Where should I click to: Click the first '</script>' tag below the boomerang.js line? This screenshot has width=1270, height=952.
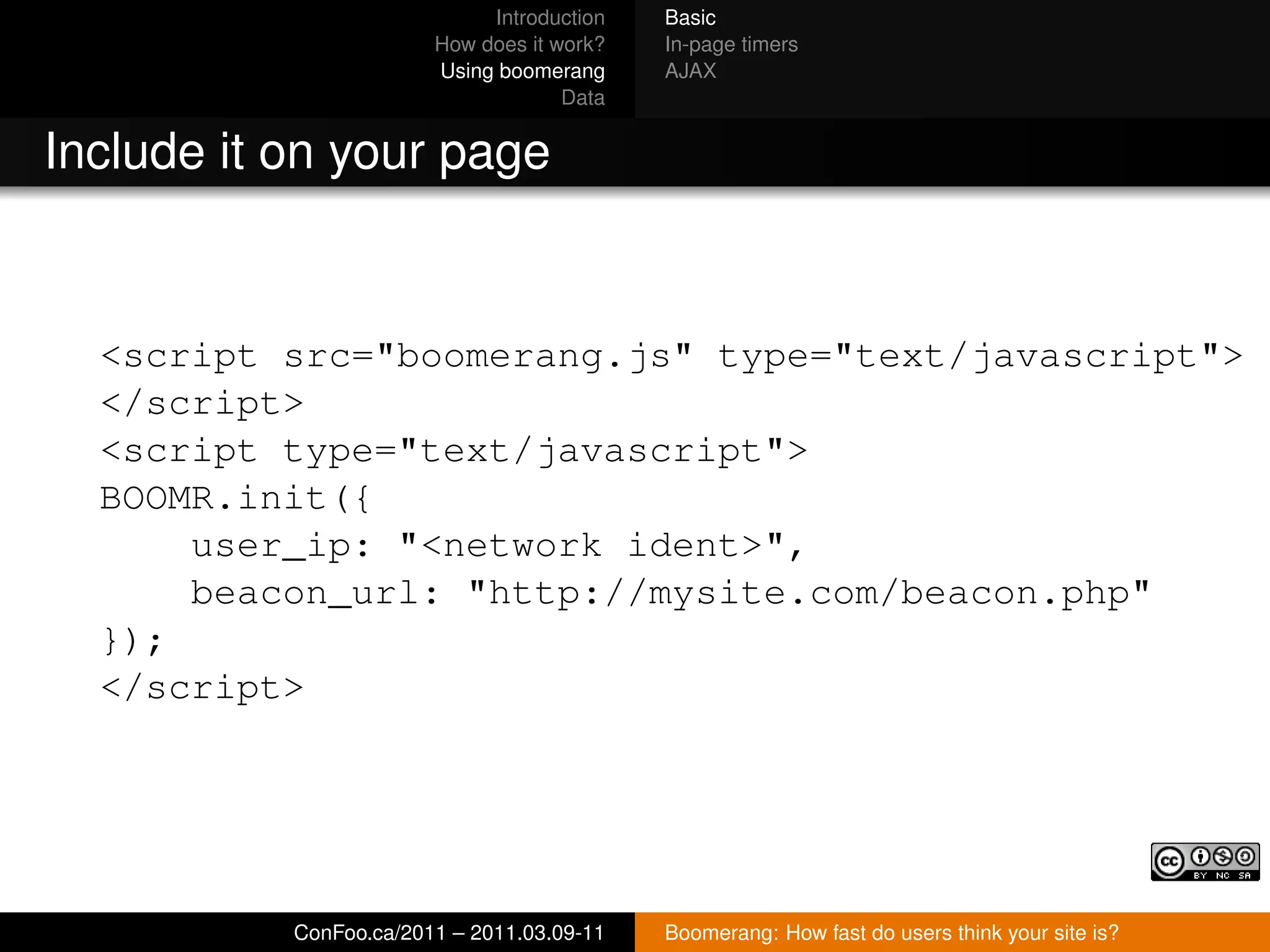tap(202, 404)
